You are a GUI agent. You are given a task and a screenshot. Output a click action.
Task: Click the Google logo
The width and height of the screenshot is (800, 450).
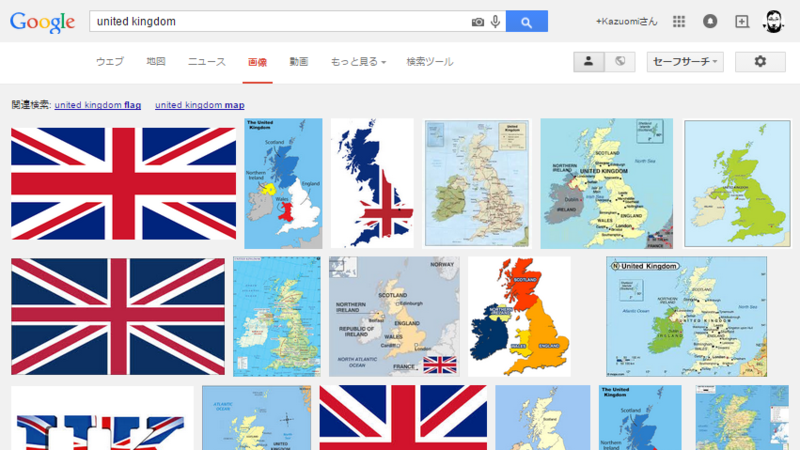(42, 21)
